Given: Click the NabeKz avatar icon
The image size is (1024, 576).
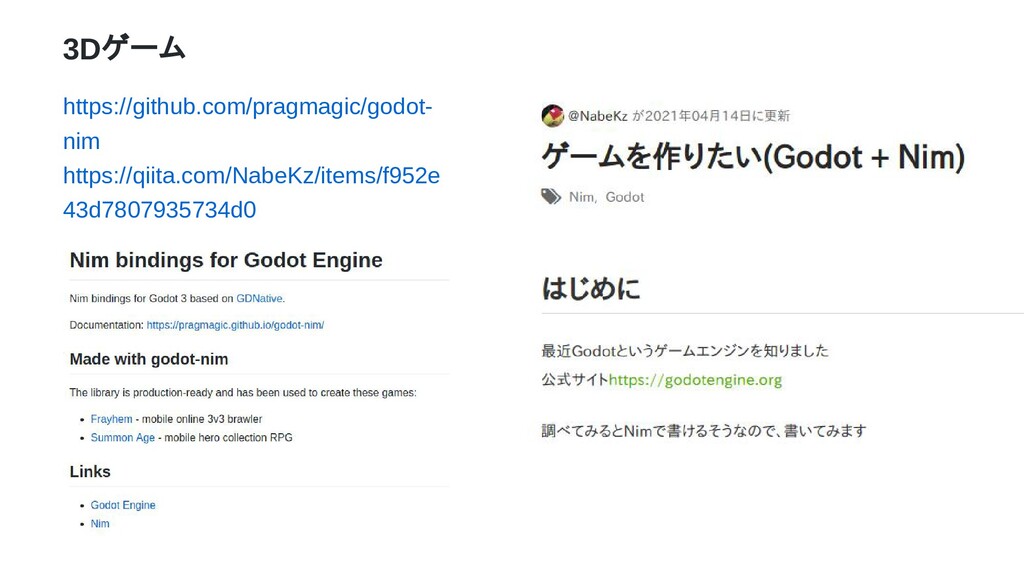Looking at the screenshot, I should pyautogui.click(x=552, y=116).
